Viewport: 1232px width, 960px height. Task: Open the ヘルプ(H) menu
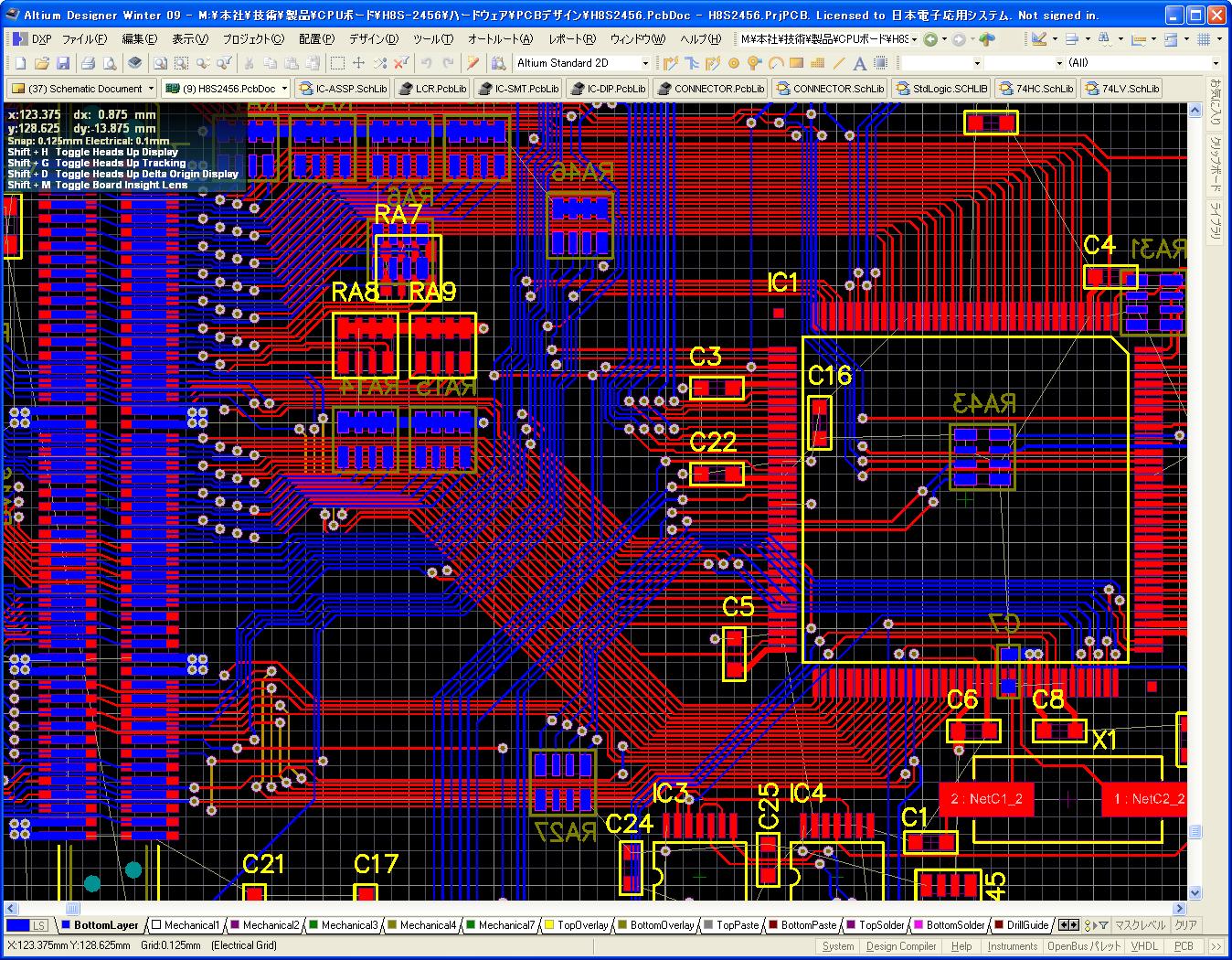tap(701, 39)
